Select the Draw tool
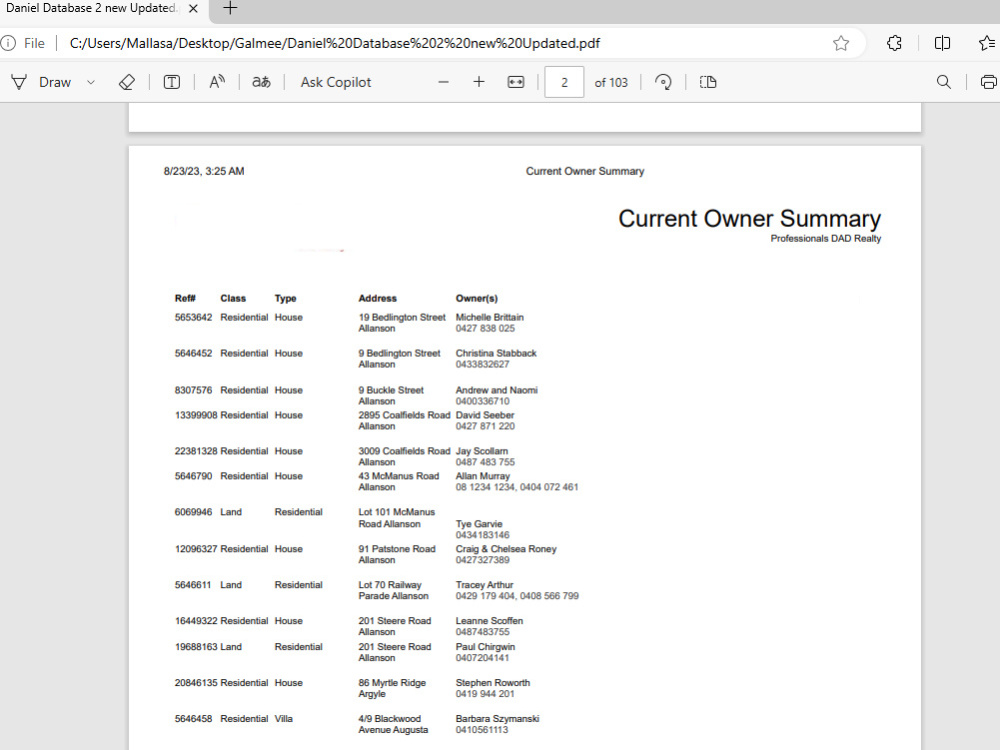 41,82
